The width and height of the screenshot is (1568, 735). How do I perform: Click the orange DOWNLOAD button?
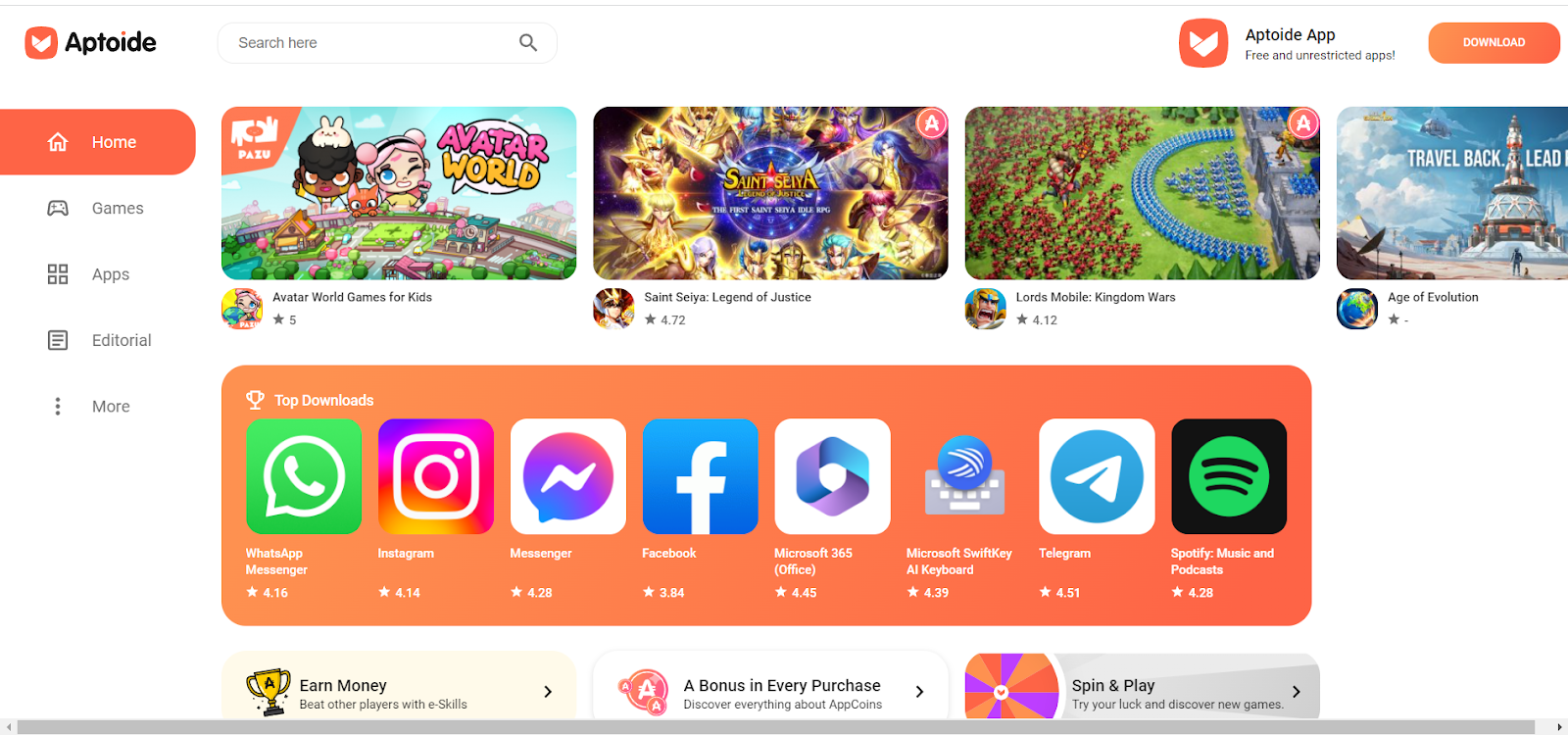(1494, 43)
